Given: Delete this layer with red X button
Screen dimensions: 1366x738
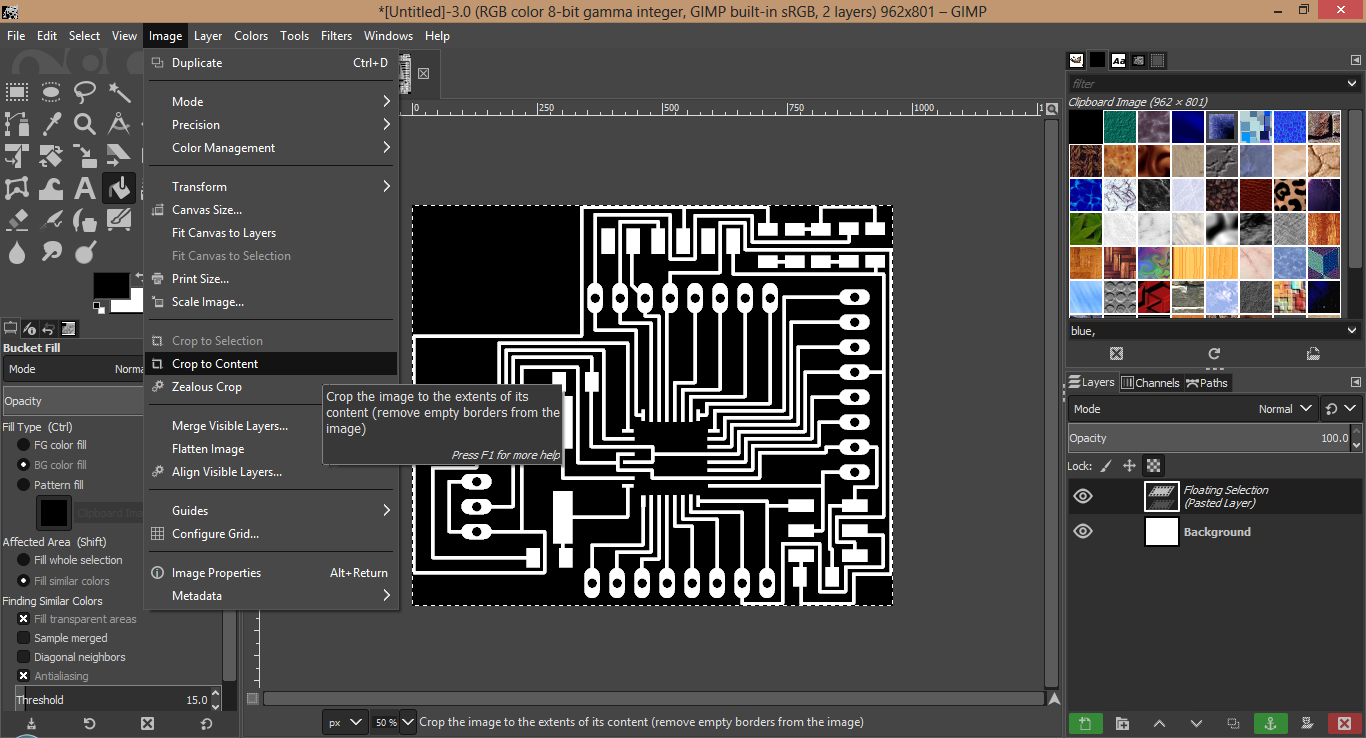Looking at the screenshot, I should tap(1344, 723).
